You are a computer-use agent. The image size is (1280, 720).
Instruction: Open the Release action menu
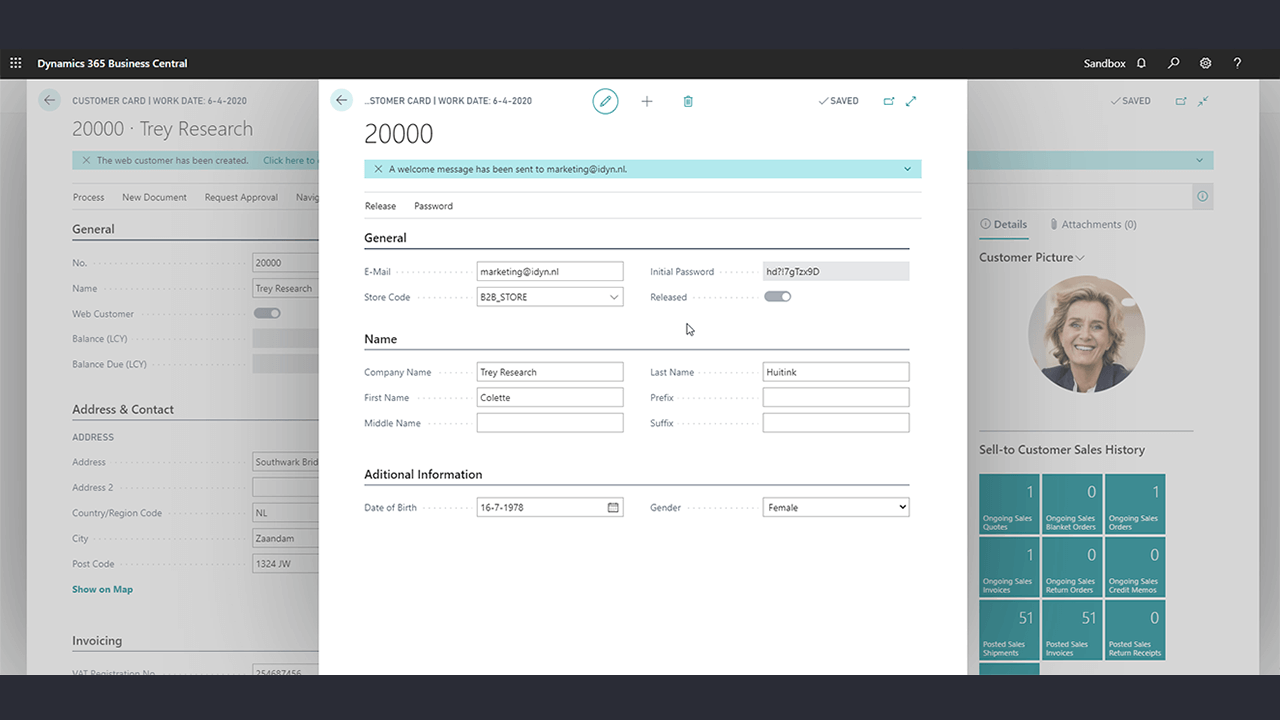pos(380,206)
